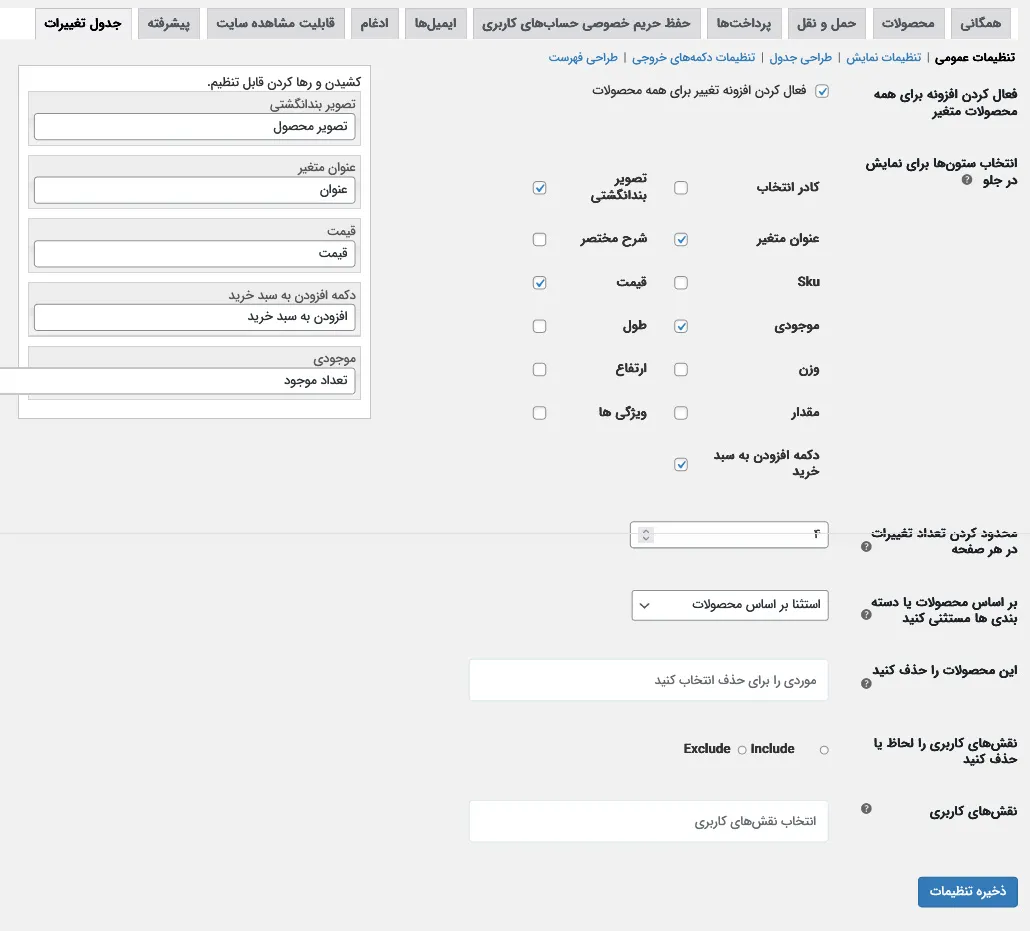Untick the دکمه افزودن به سبد خرید checkbox

[x=681, y=465]
